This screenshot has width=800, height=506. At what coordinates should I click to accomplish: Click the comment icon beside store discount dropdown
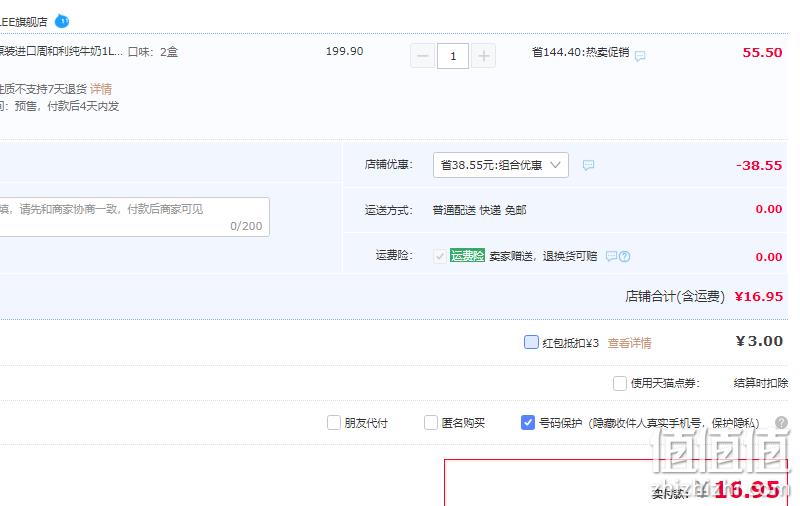point(588,165)
